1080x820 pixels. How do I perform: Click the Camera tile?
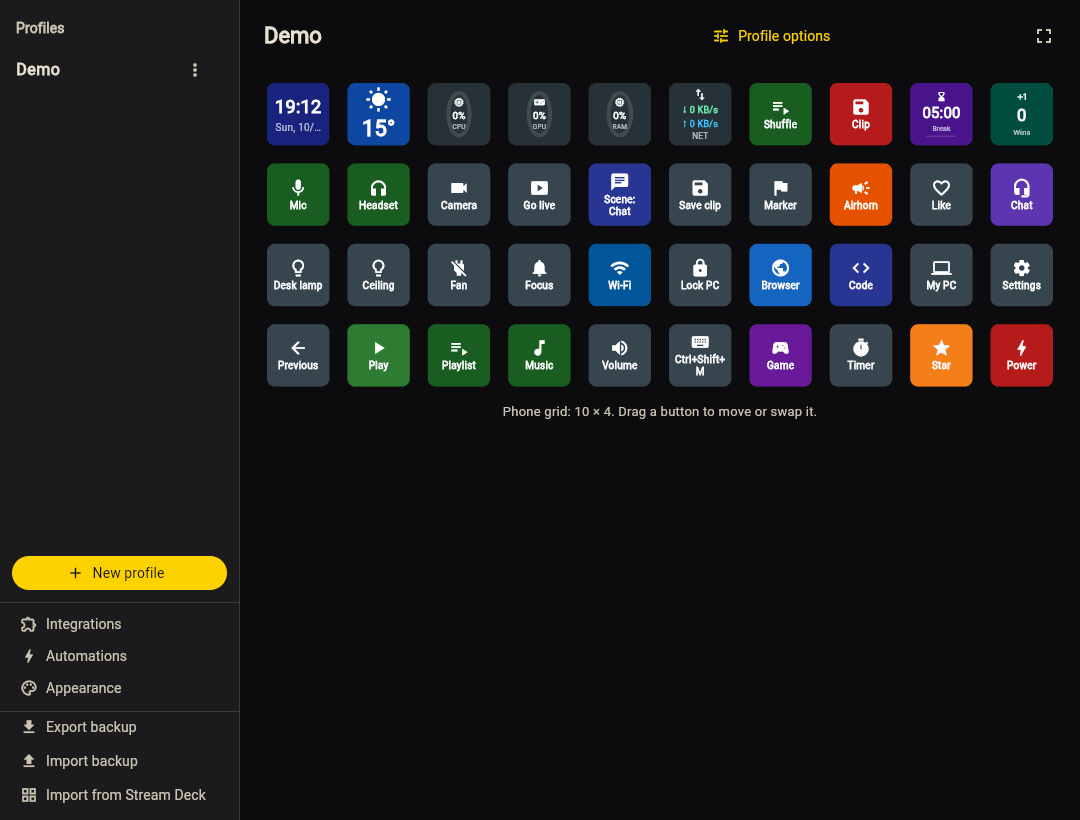point(459,195)
